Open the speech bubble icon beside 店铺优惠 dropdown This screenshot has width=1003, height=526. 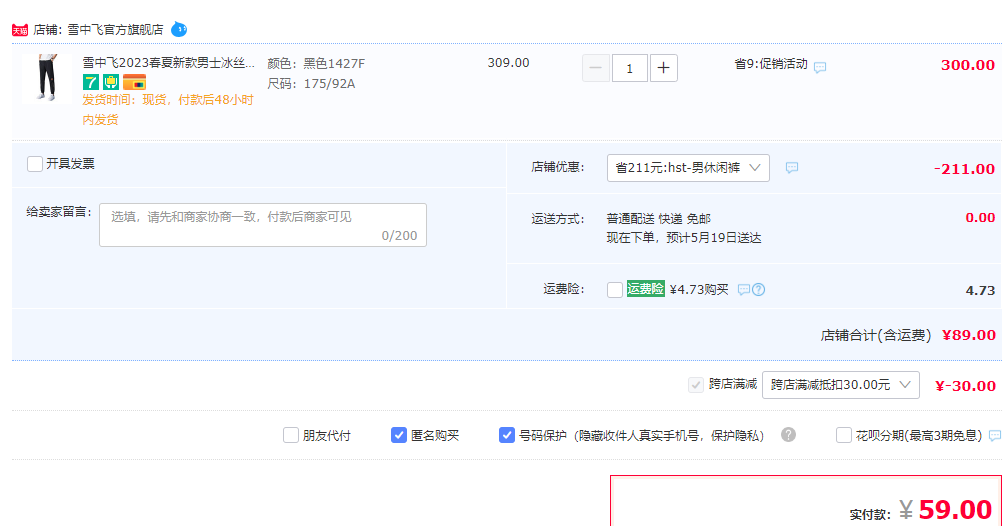792,168
